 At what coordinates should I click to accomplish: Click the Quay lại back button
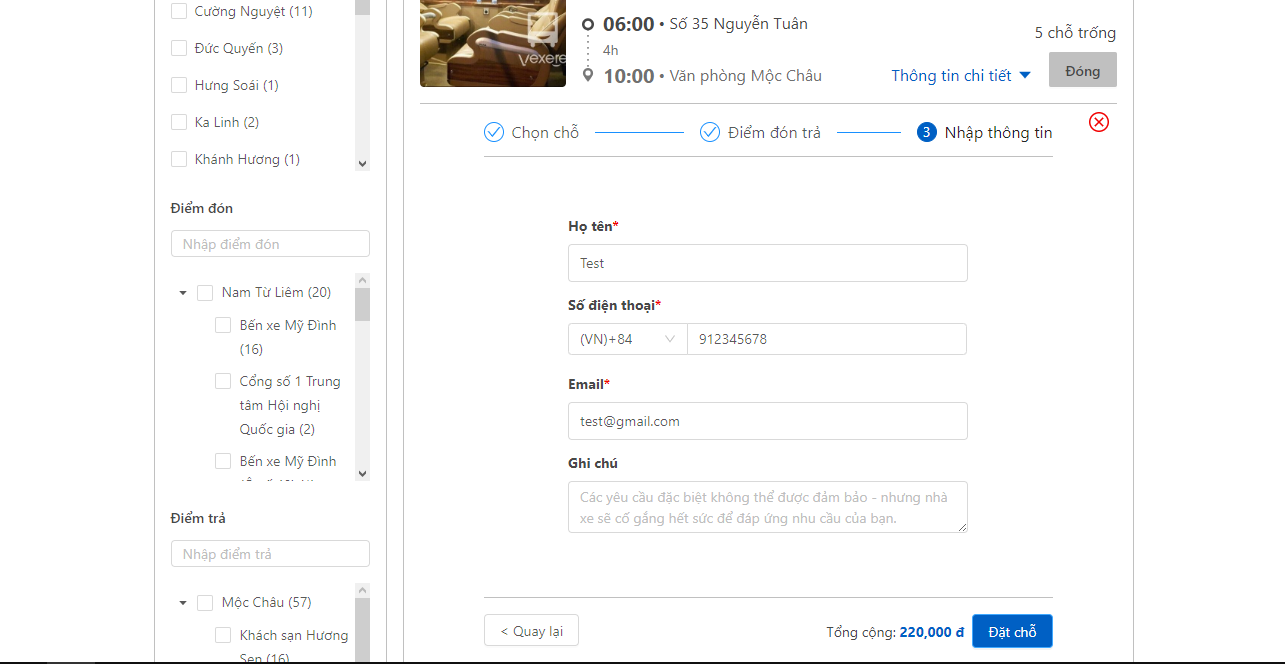531,631
